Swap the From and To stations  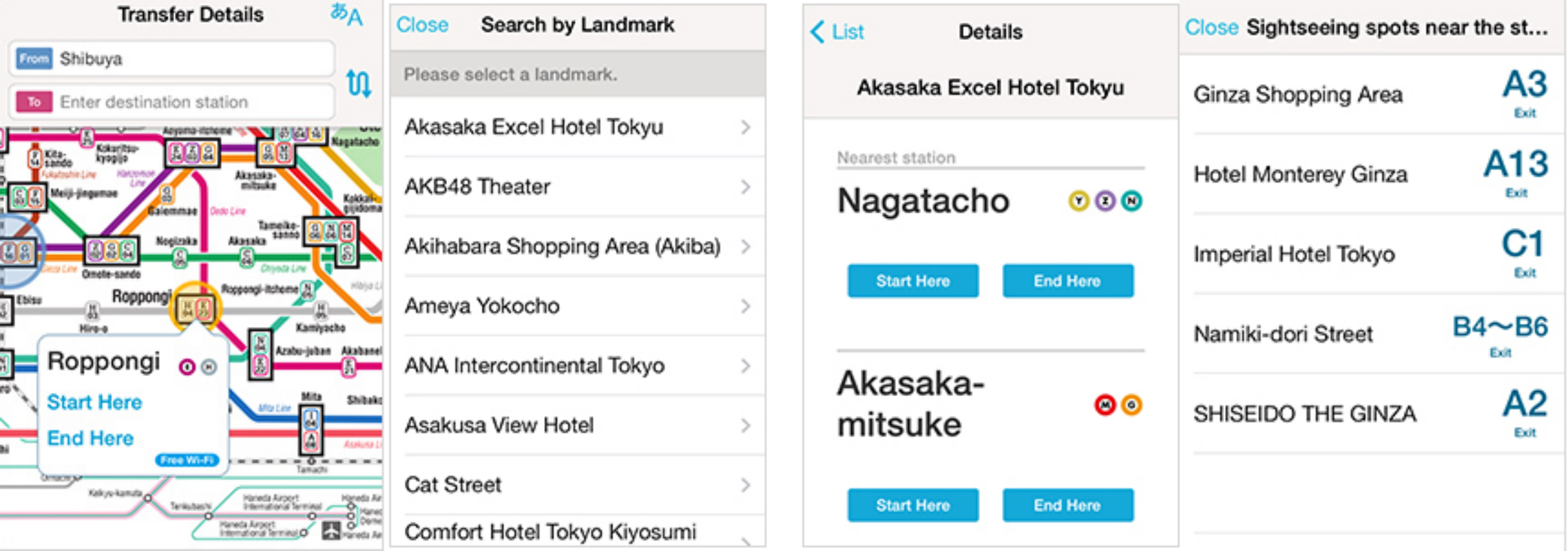[x=358, y=83]
